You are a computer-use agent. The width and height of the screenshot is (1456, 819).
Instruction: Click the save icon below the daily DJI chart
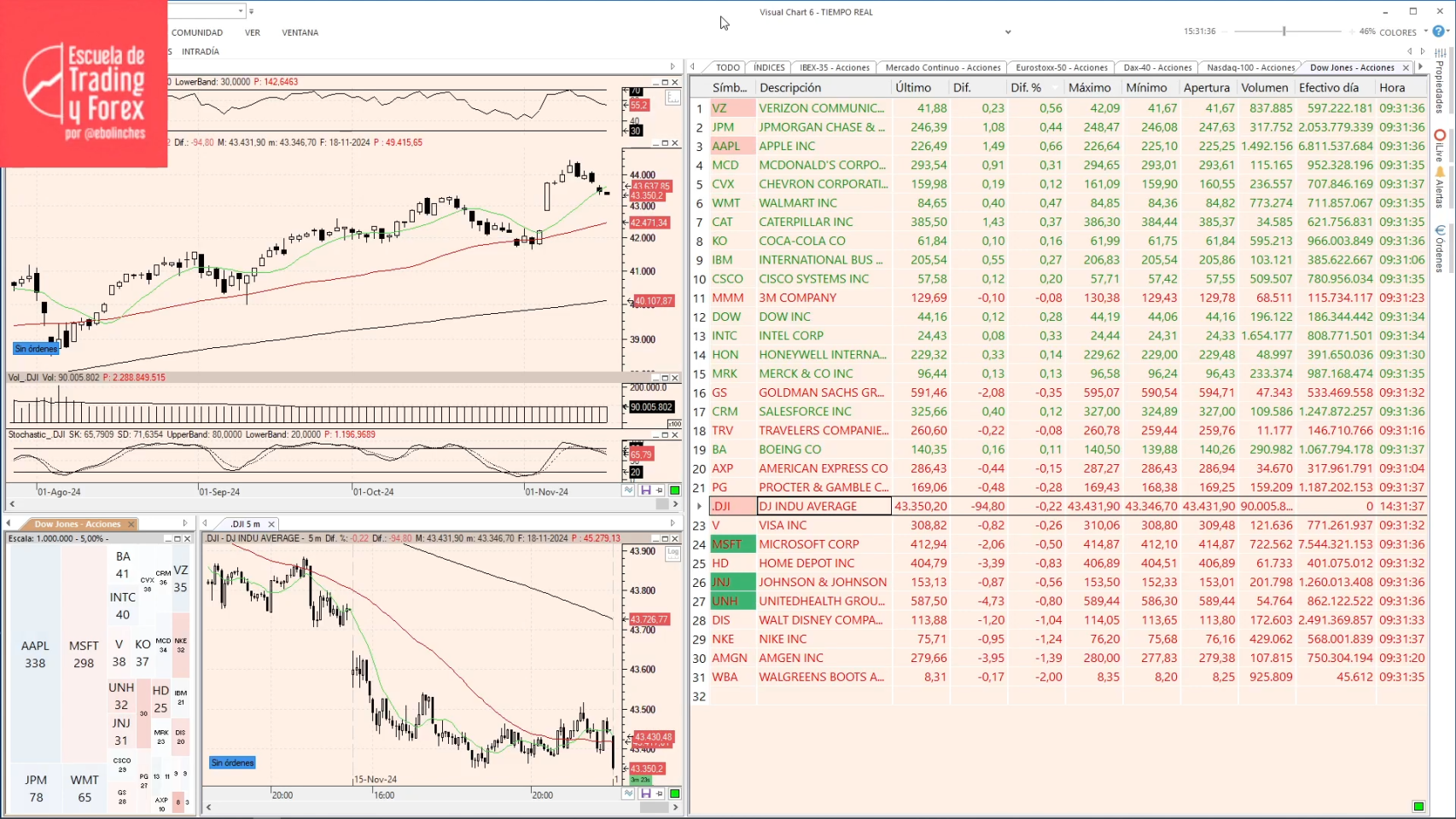tap(646, 491)
